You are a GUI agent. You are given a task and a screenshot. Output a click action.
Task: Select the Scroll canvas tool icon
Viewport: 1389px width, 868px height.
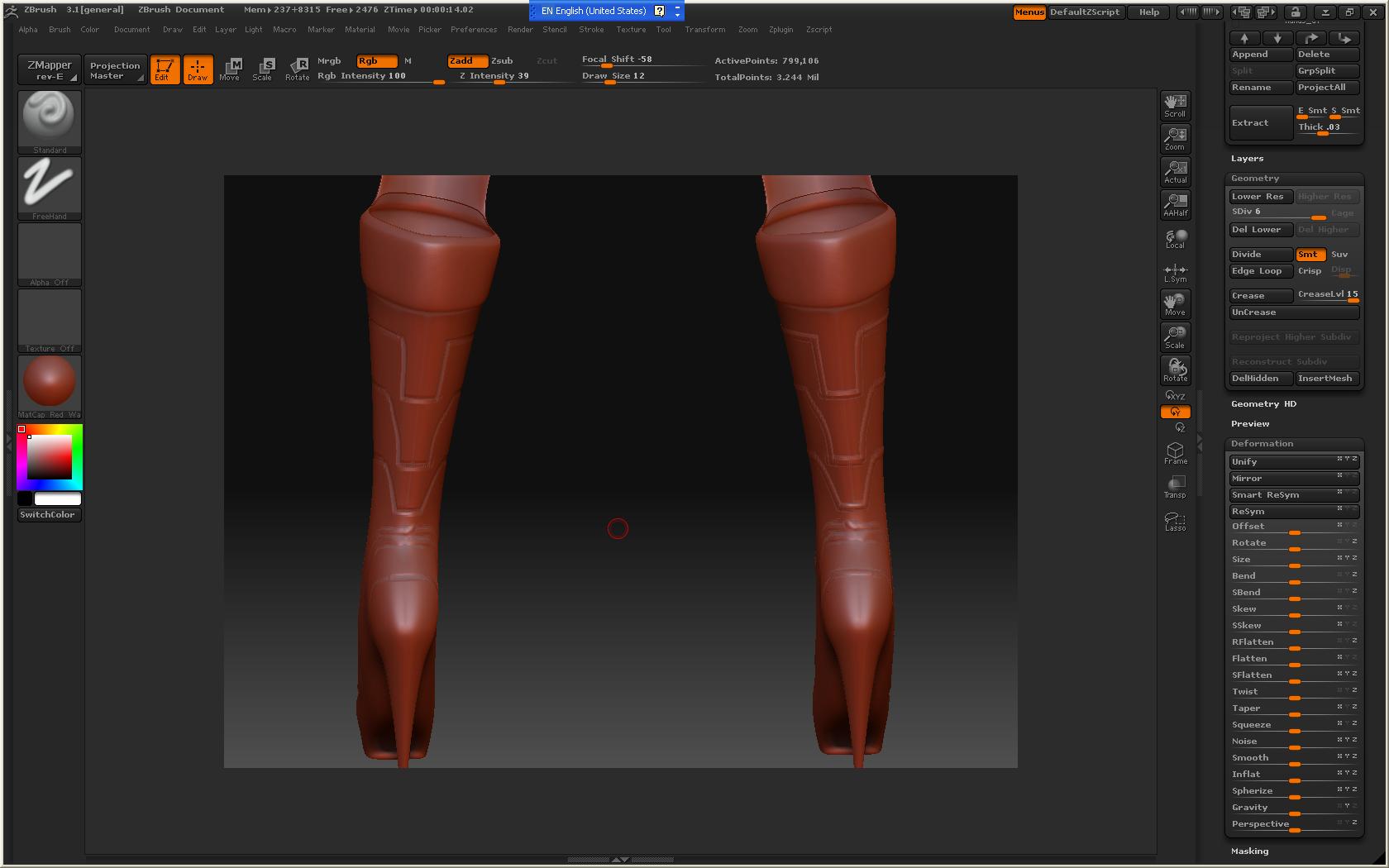tap(1175, 105)
